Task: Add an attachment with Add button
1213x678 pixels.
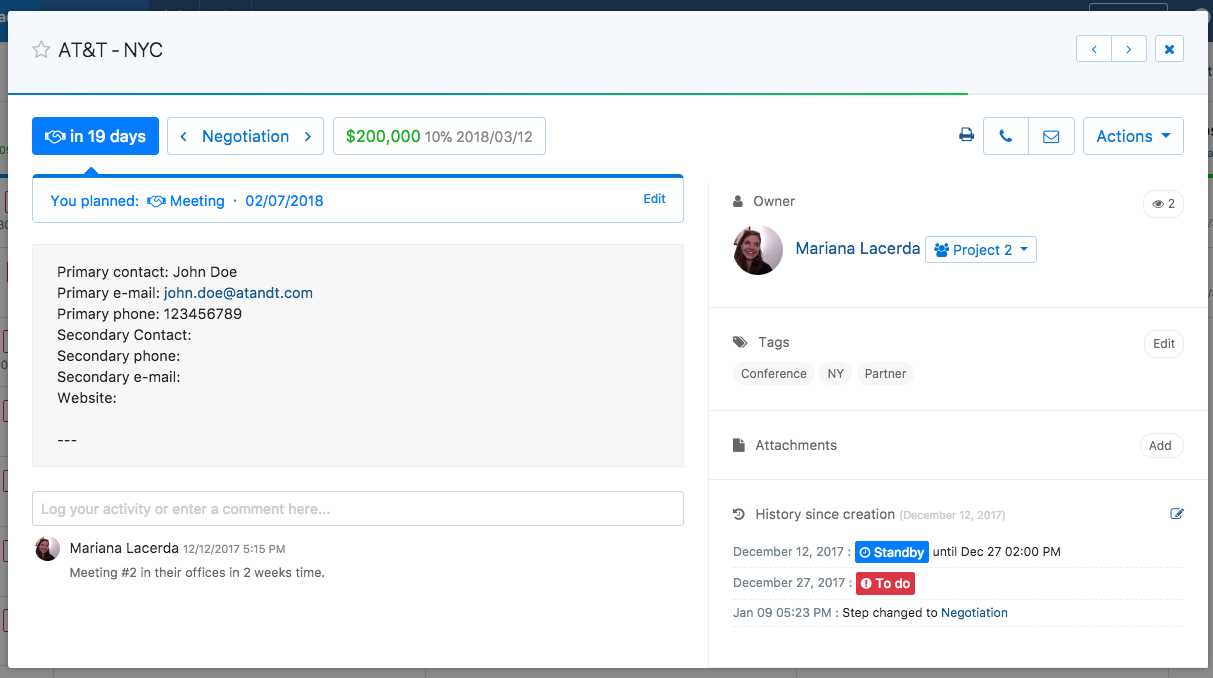Action: pos(1160,446)
